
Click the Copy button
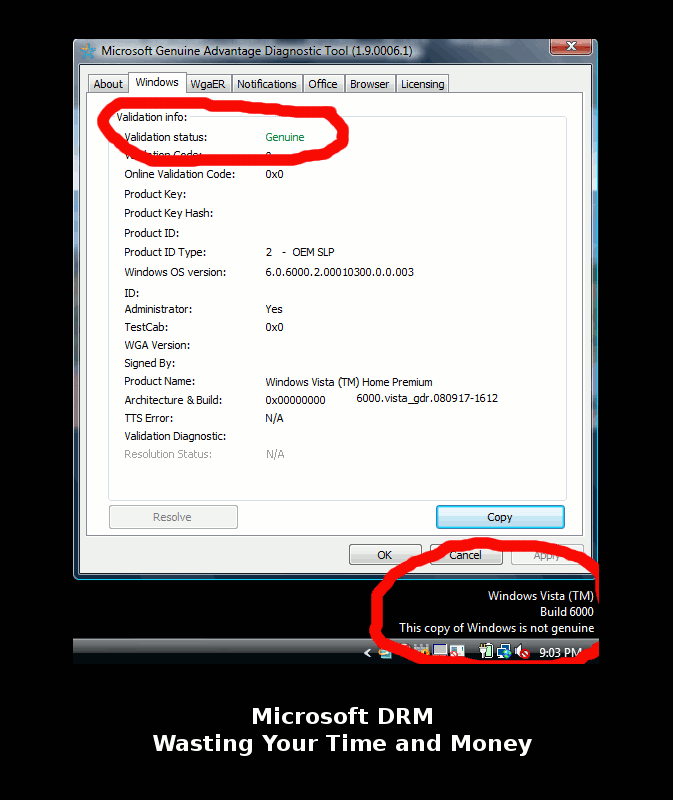(500, 517)
